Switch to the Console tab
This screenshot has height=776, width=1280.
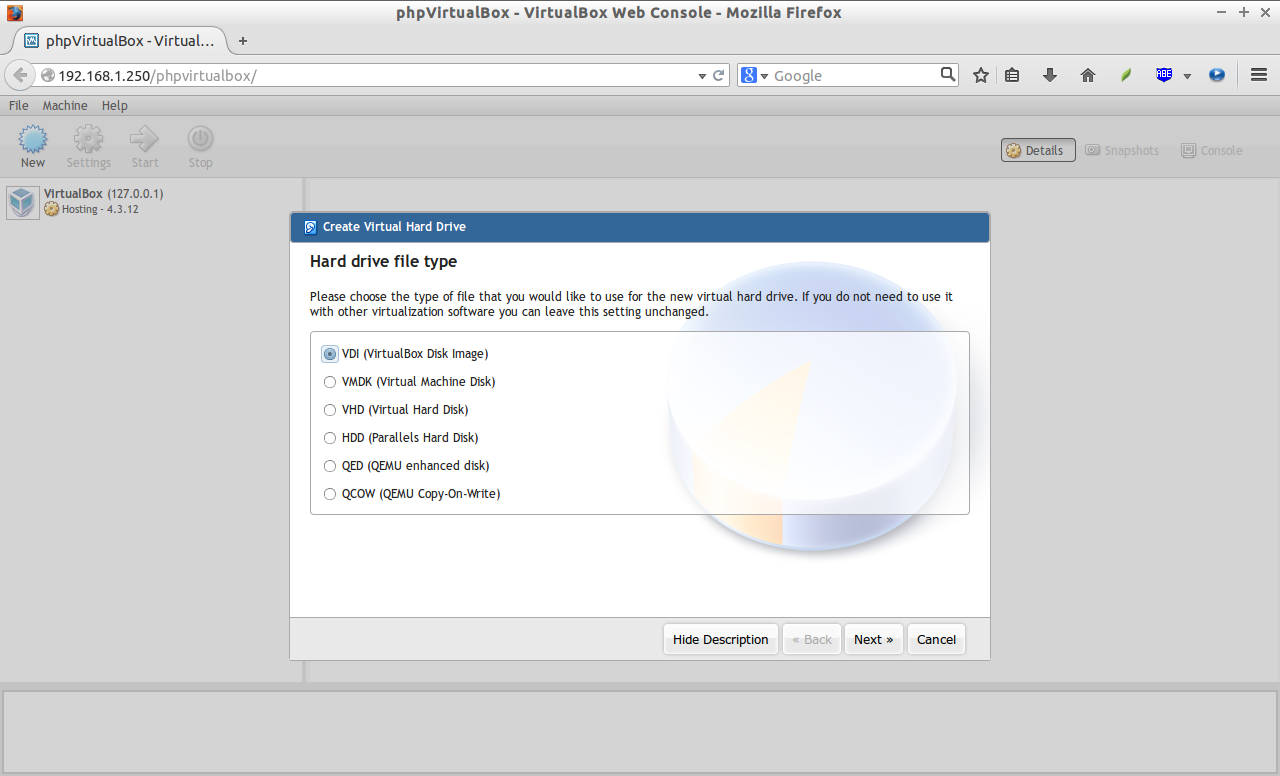coord(1212,150)
